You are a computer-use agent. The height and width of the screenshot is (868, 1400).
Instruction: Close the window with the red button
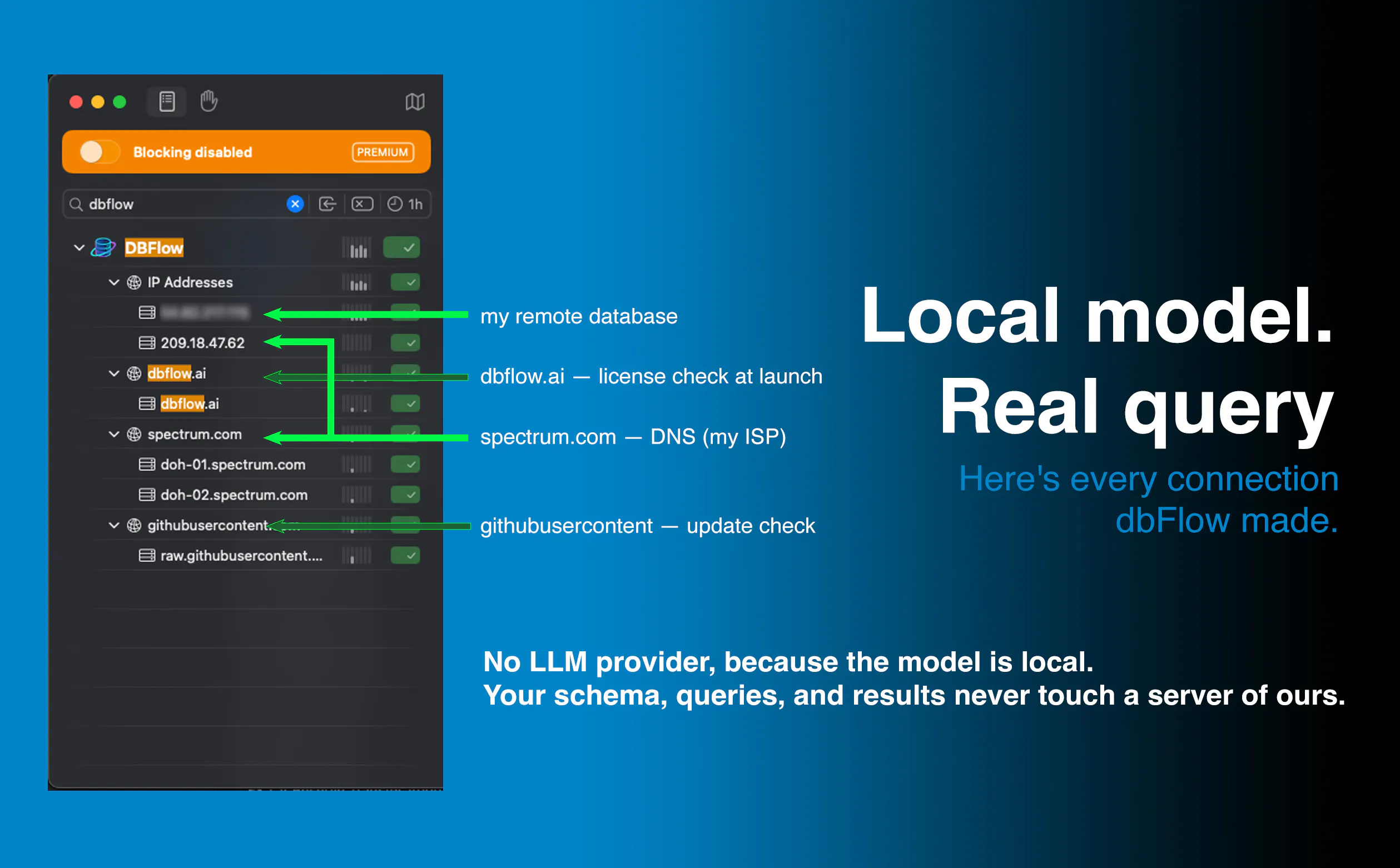point(76,102)
